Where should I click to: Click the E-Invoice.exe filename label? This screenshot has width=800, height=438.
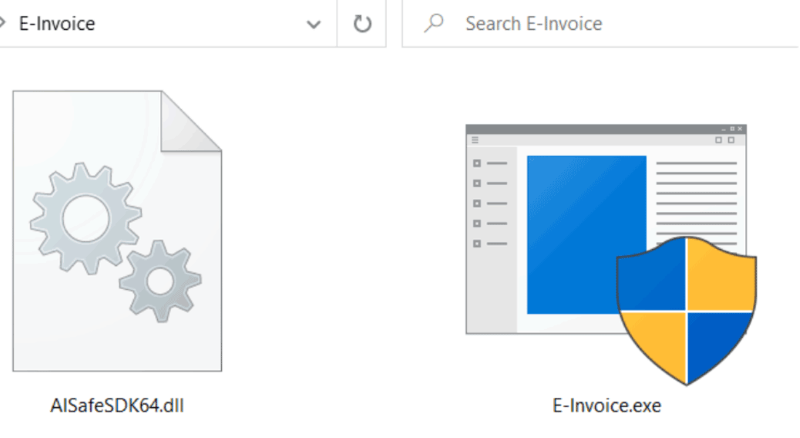click(607, 406)
